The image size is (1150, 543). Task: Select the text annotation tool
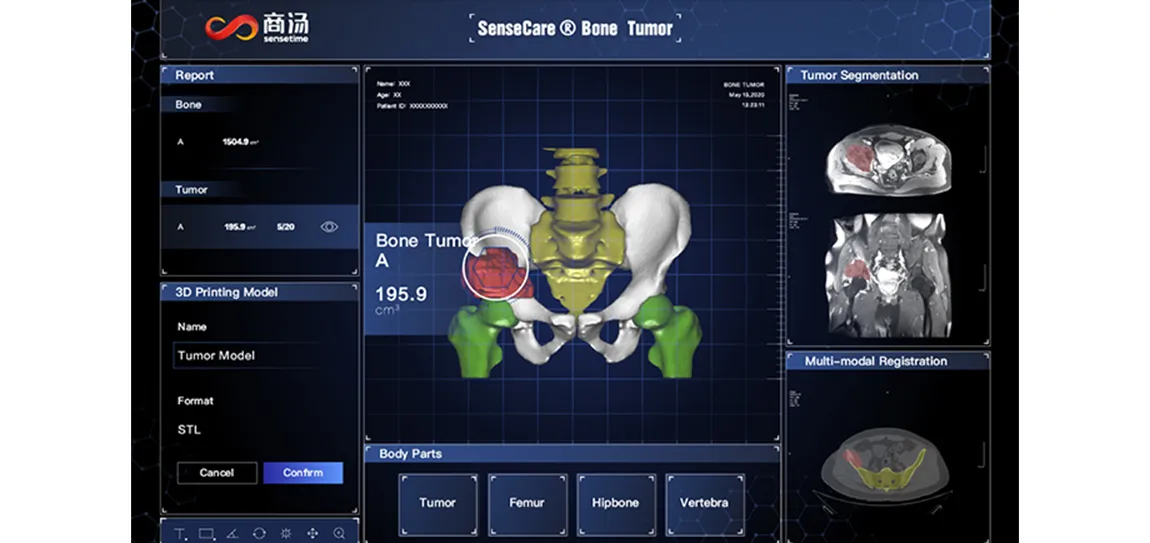180,533
